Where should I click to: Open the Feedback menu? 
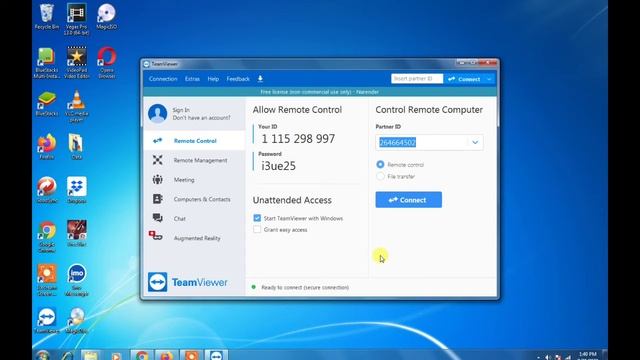point(238,79)
